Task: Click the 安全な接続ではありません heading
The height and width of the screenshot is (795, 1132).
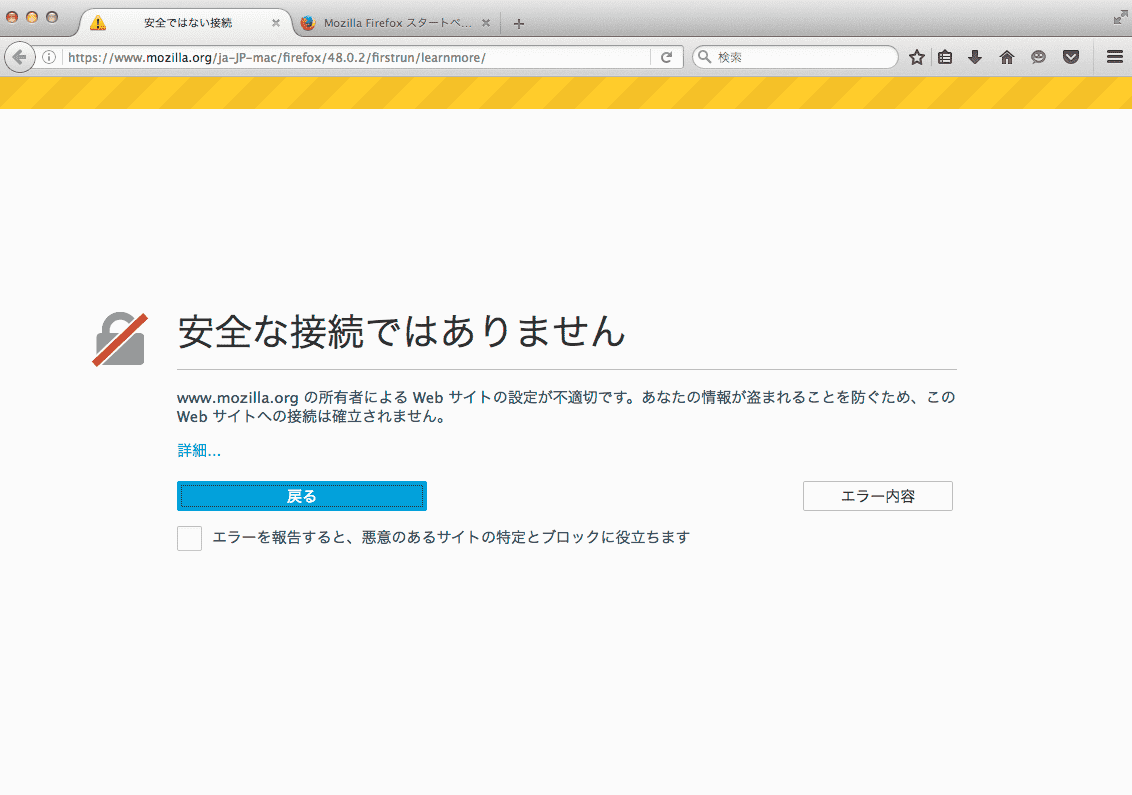Action: [x=401, y=332]
